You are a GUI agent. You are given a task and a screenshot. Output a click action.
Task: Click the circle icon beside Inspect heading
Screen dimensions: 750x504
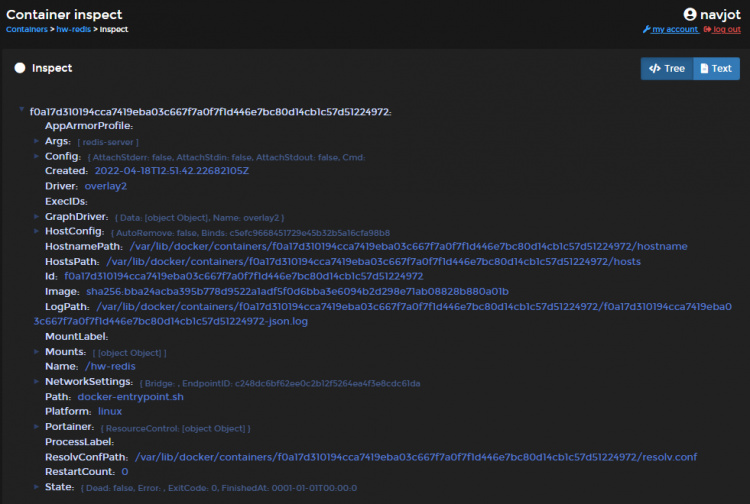pyautogui.click(x=20, y=68)
